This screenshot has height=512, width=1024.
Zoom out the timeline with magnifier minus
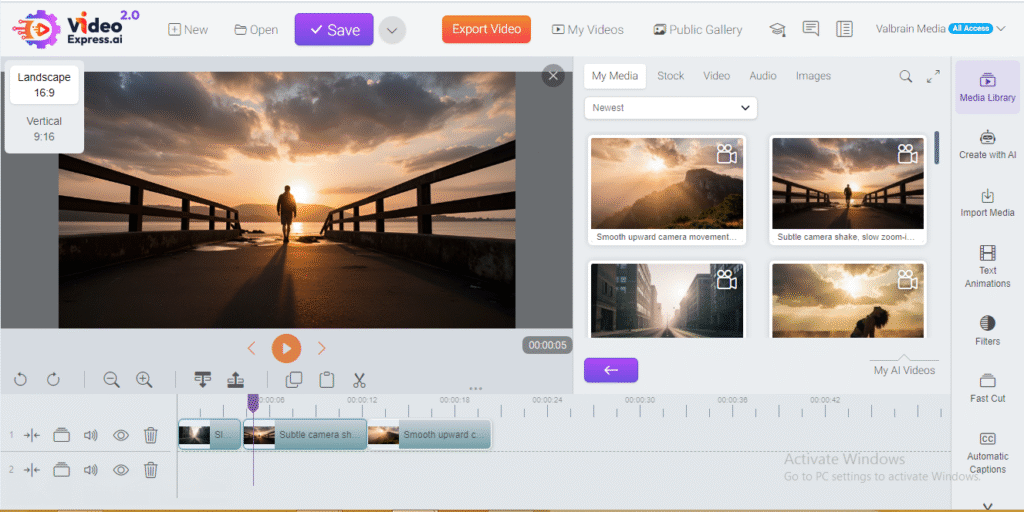coord(112,379)
